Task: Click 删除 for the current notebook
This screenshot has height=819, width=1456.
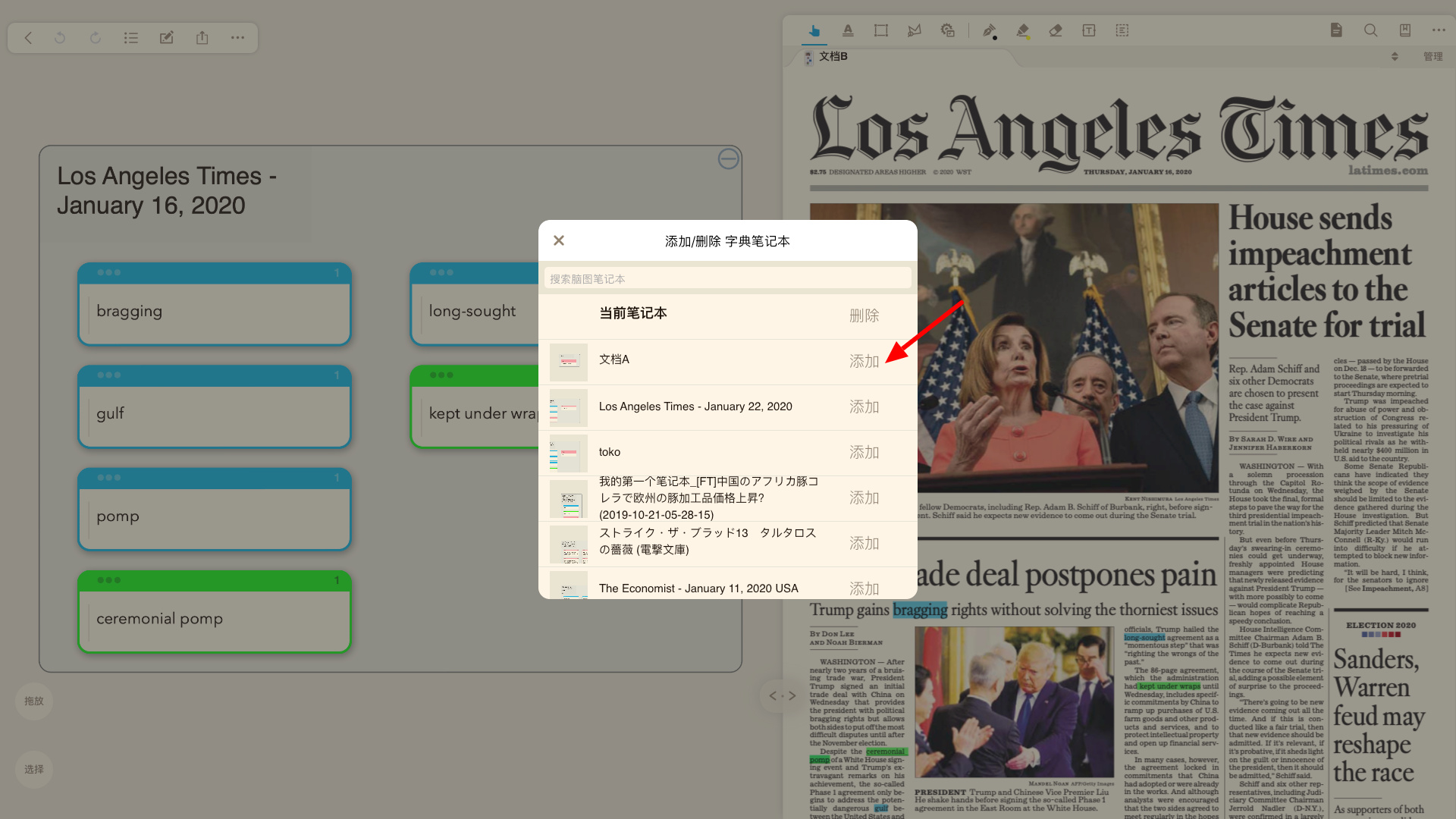Action: pyautogui.click(x=864, y=315)
